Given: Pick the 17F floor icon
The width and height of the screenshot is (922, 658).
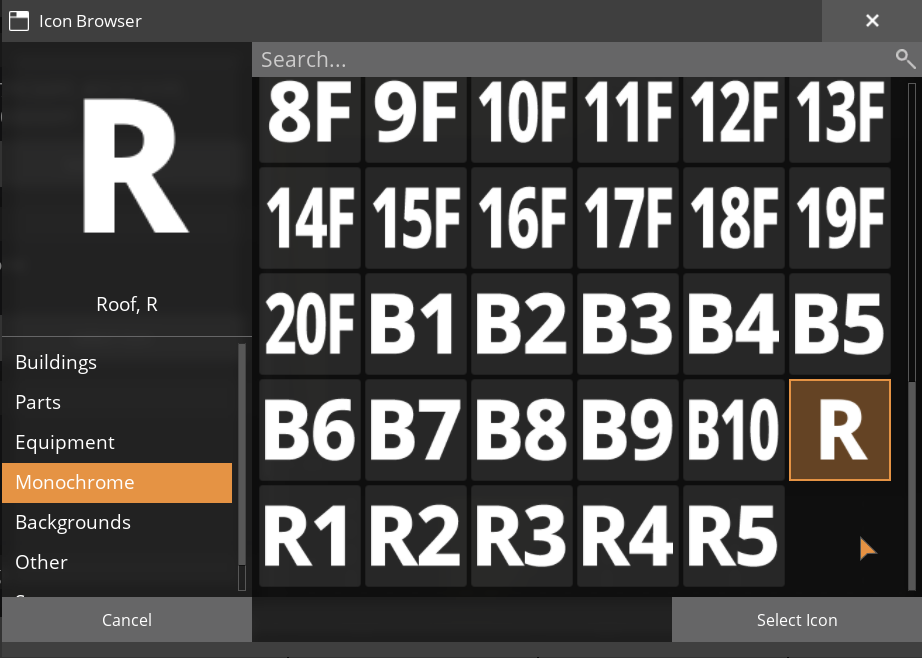Looking at the screenshot, I should pos(628,218).
